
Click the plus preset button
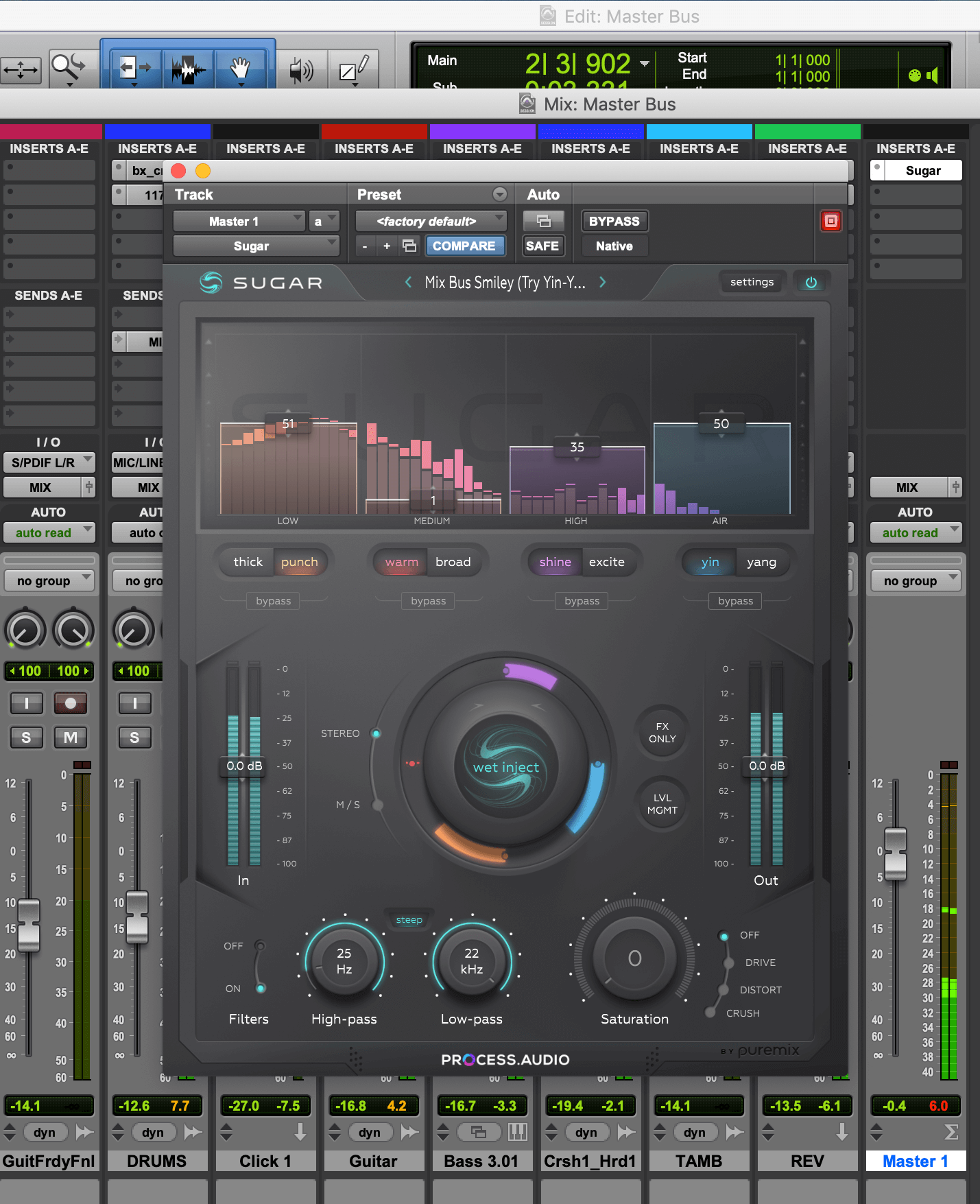click(x=387, y=246)
